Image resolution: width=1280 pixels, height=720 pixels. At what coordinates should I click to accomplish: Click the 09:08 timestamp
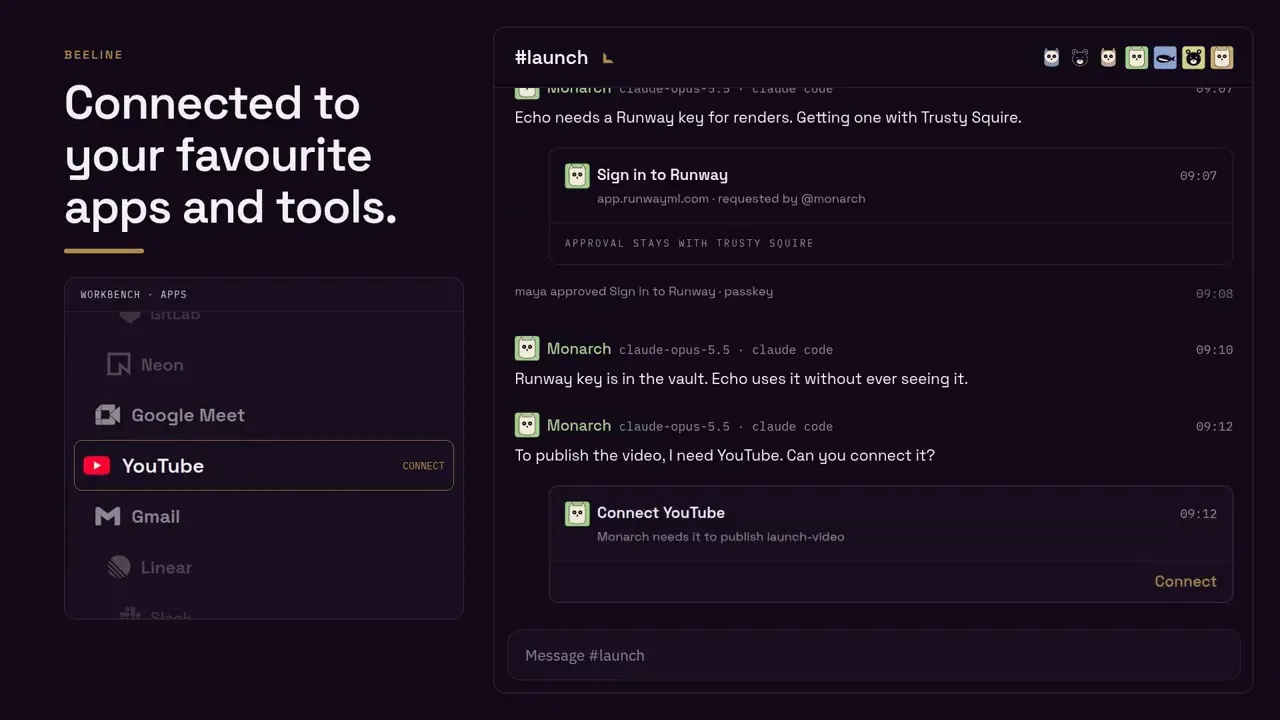coord(1214,294)
